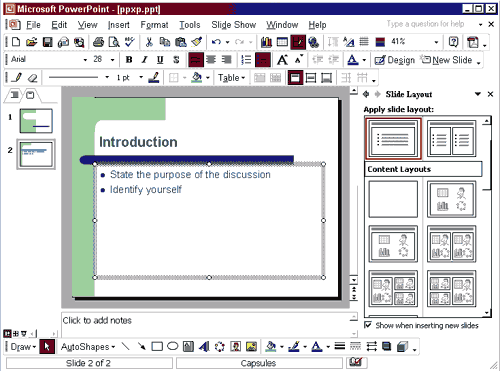
Task: Click the notes area to add notes
Action: (206, 324)
